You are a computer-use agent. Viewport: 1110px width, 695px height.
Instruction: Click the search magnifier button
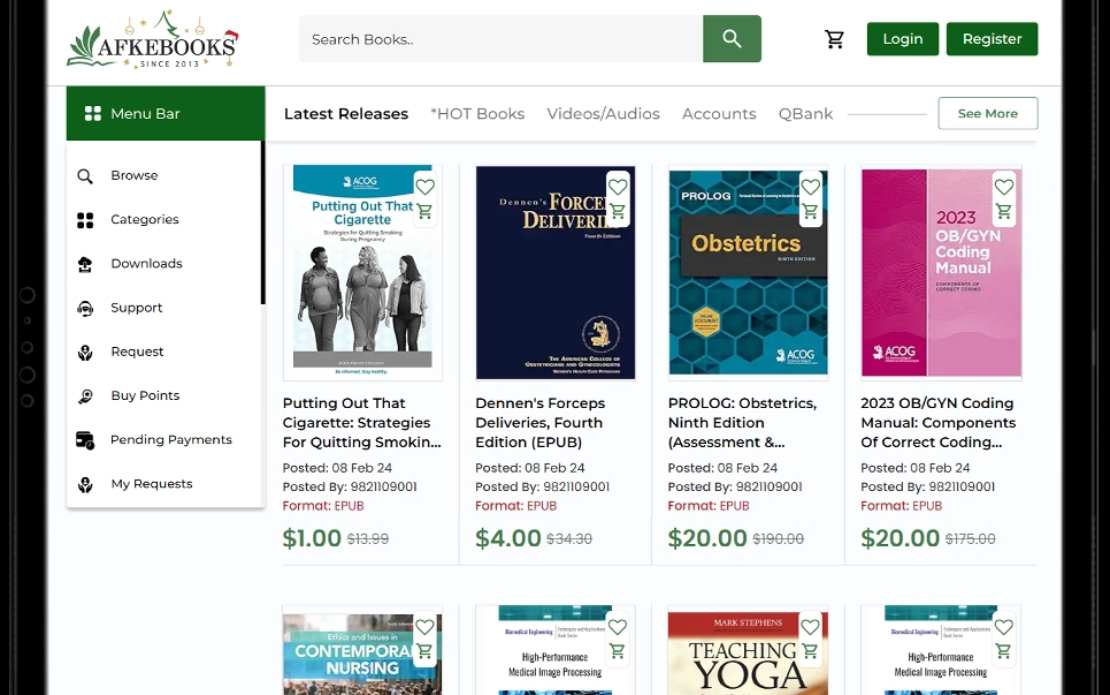[731, 39]
